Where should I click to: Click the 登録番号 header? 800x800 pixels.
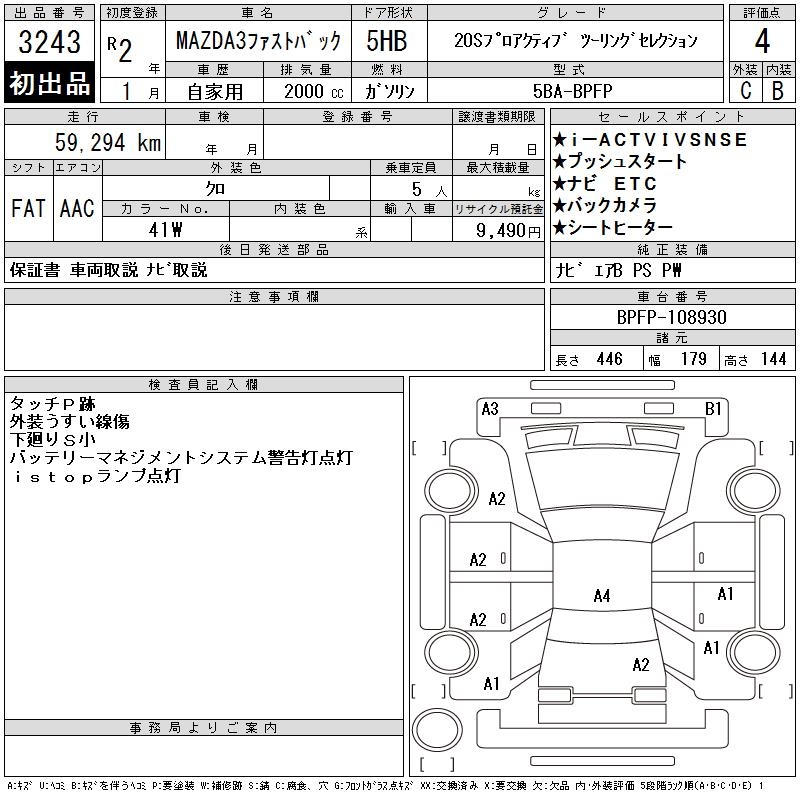(358, 117)
